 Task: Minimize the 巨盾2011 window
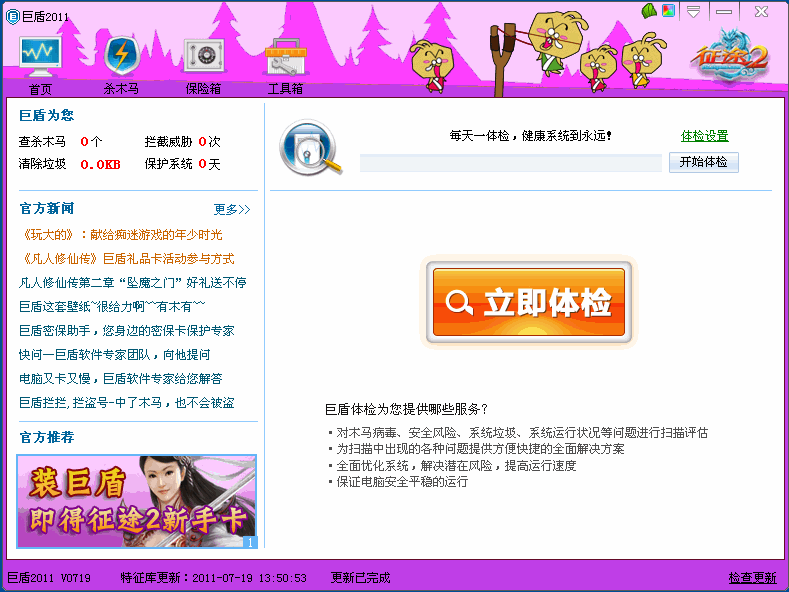(x=724, y=12)
